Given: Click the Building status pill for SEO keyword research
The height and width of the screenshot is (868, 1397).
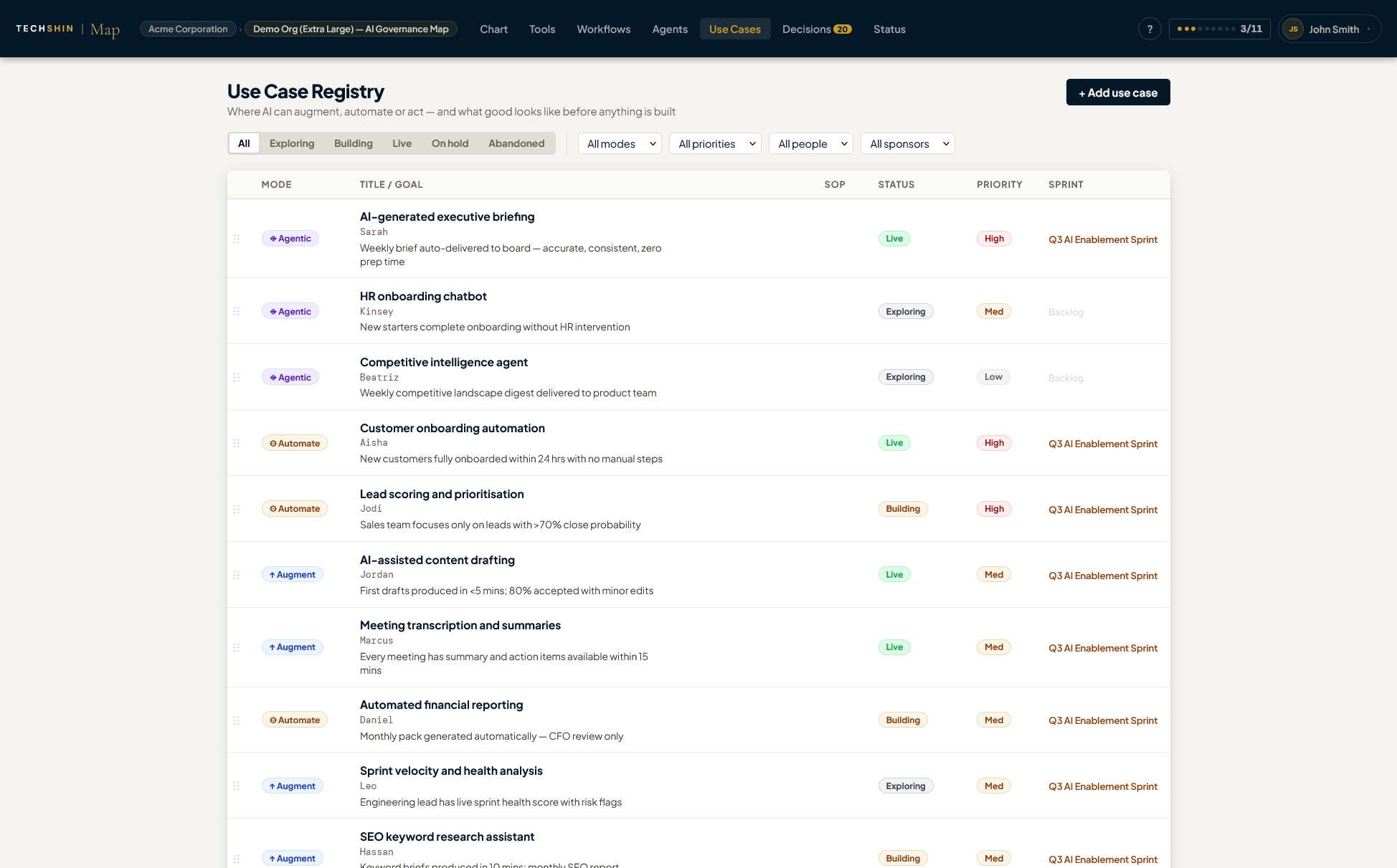Looking at the screenshot, I should [903, 859].
